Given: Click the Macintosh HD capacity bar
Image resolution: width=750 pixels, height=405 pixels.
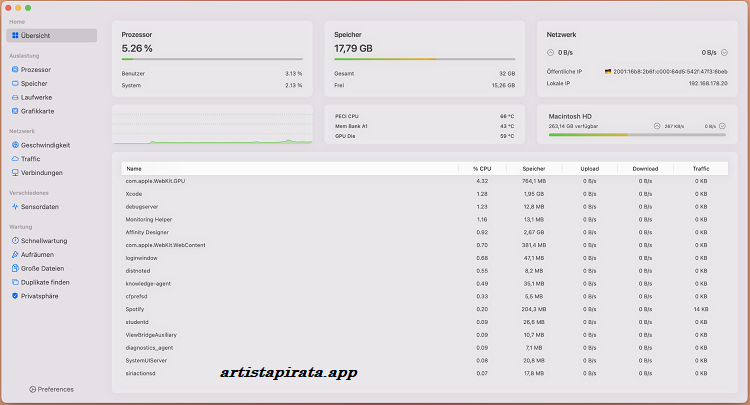Looking at the screenshot, I should (637, 135).
